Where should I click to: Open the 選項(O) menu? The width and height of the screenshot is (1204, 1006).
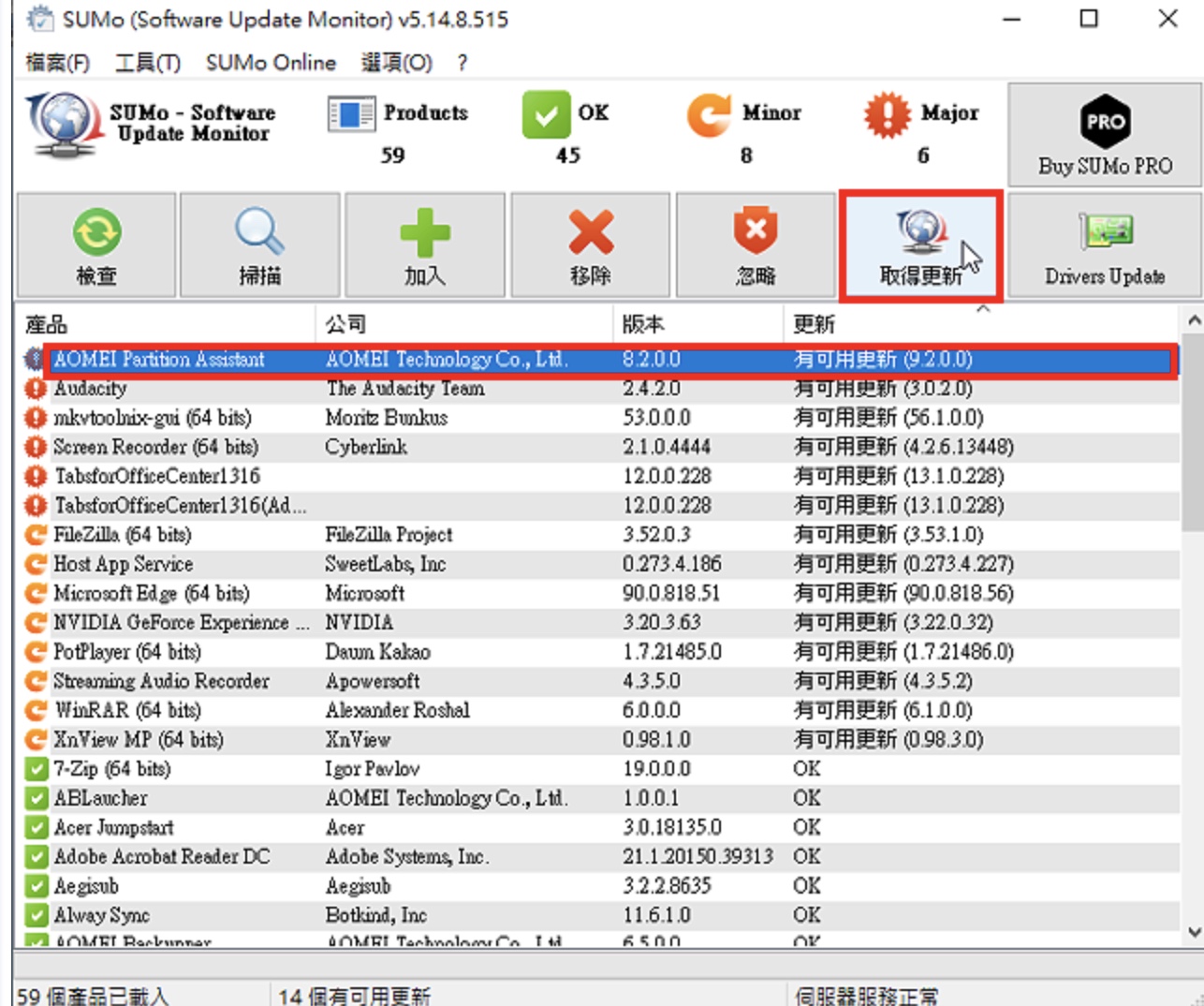[x=397, y=63]
